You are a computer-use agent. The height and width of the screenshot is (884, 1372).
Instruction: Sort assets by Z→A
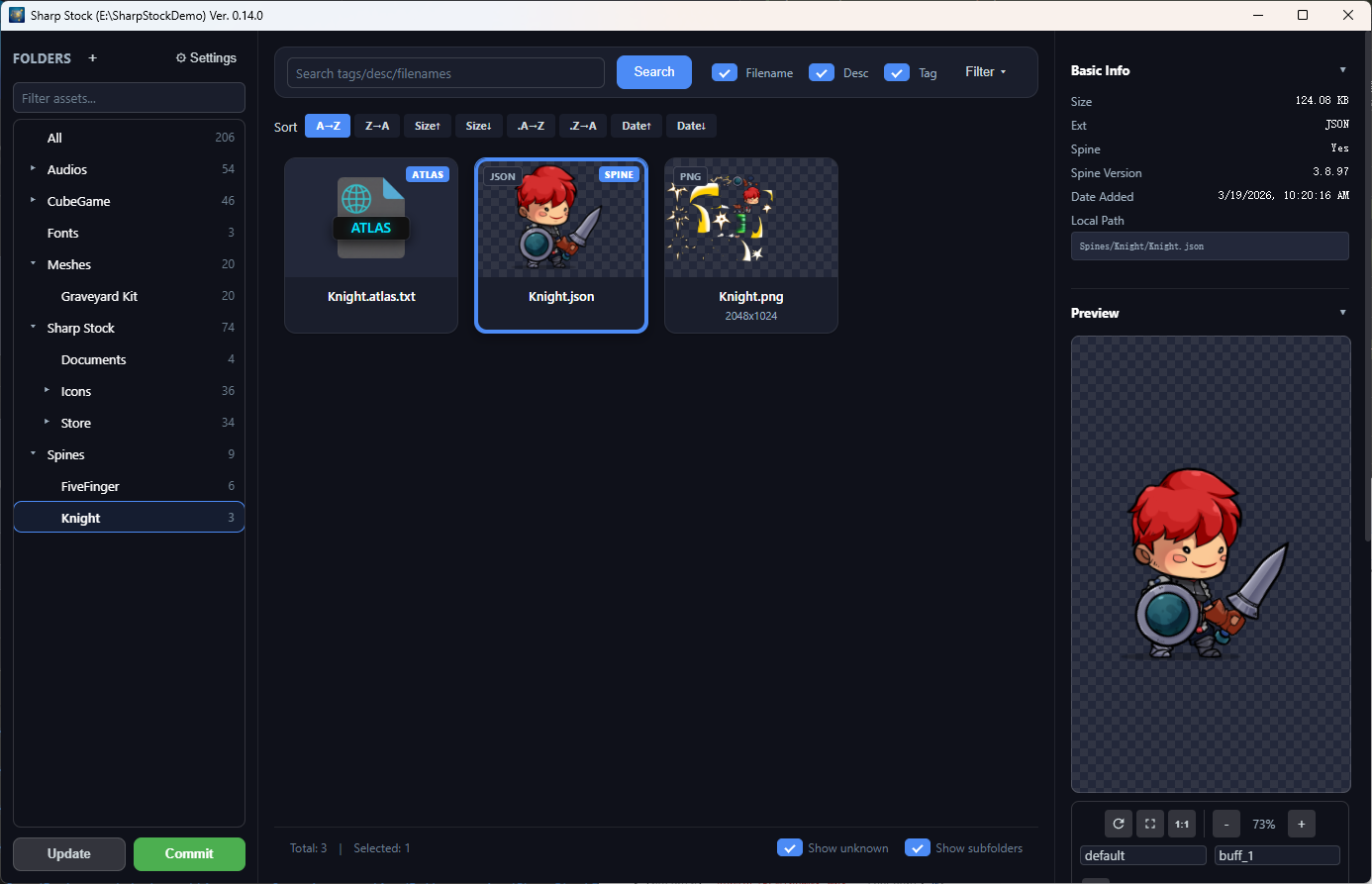pyautogui.click(x=377, y=126)
